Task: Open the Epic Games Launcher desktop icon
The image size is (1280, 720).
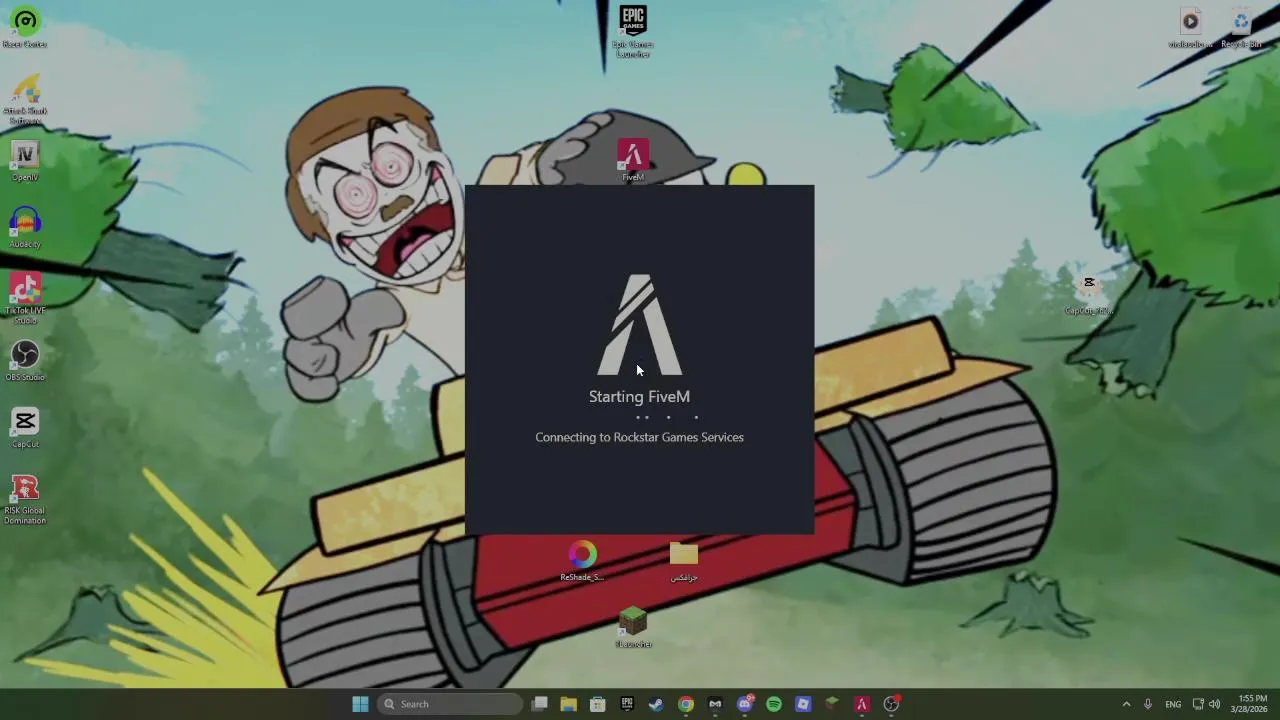Action: [x=633, y=32]
